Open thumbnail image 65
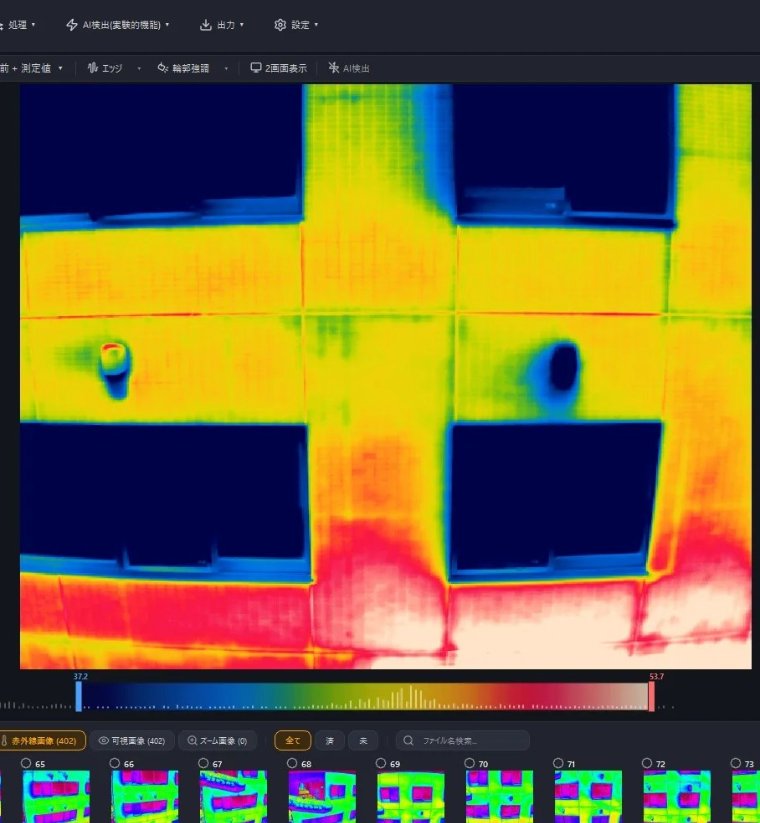The image size is (760, 823). [x=56, y=797]
